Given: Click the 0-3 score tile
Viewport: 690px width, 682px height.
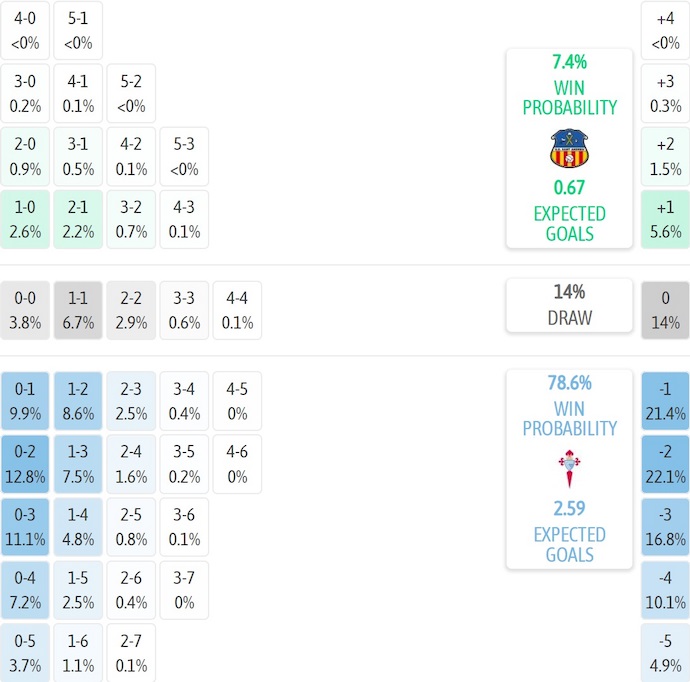Looking at the screenshot, I should pos(25,527).
